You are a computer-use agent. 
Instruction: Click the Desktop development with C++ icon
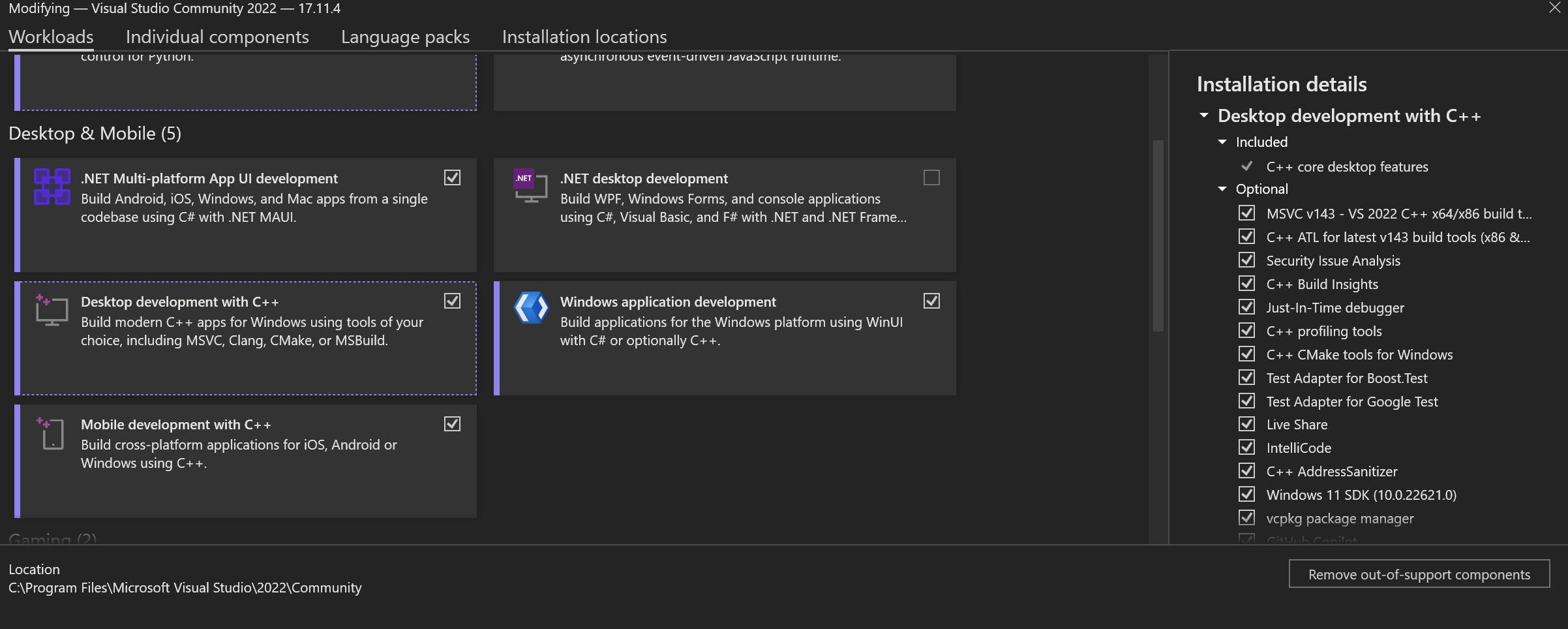click(x=52, y=310)
